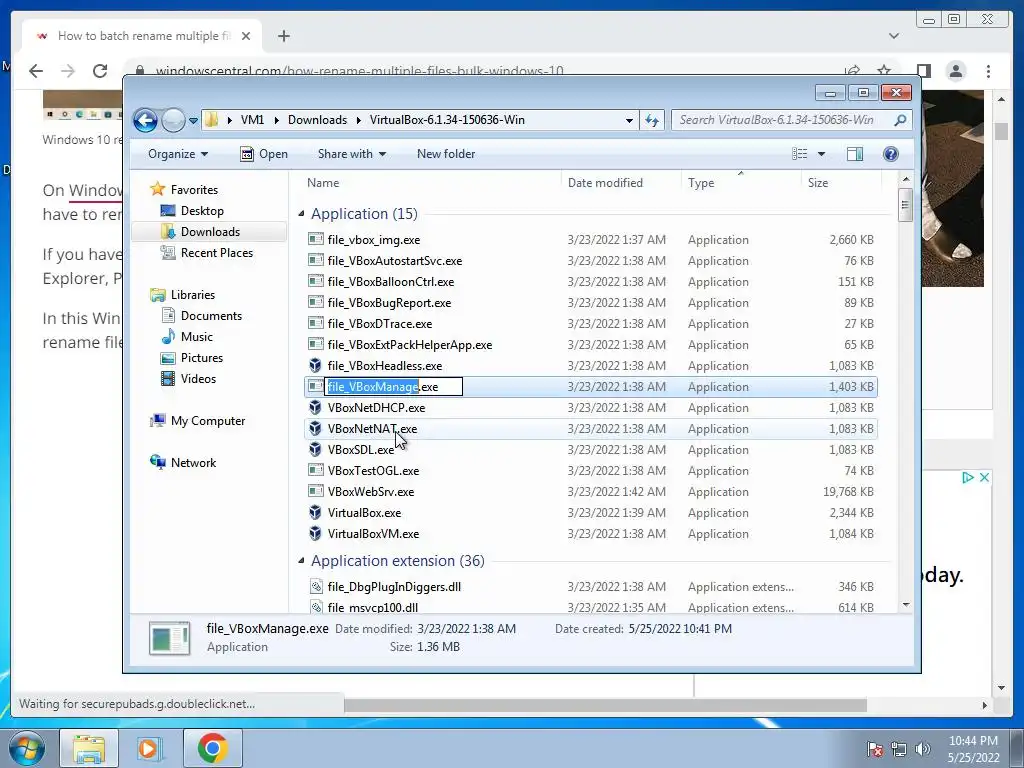Toggle the preview pane icon

pos(854,154)
